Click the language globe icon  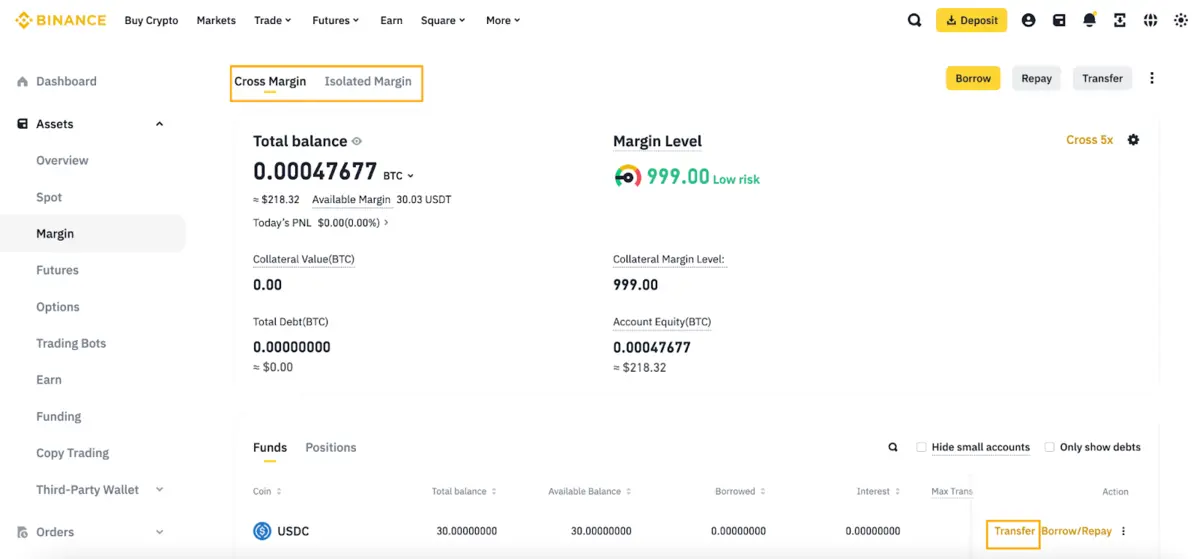(x=1150, y=20)
